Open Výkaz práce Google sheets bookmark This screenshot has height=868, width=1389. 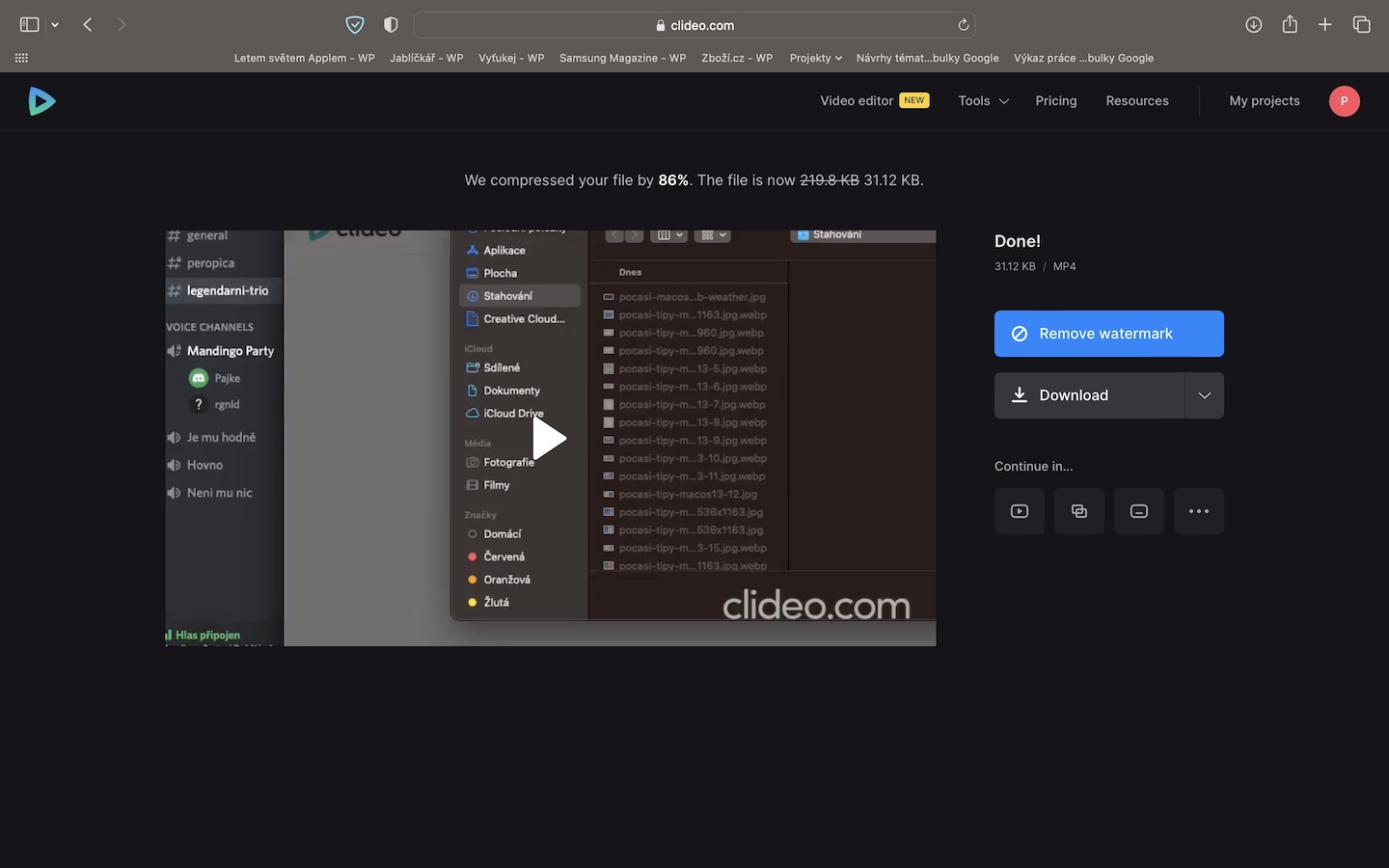pos(1084,58)
